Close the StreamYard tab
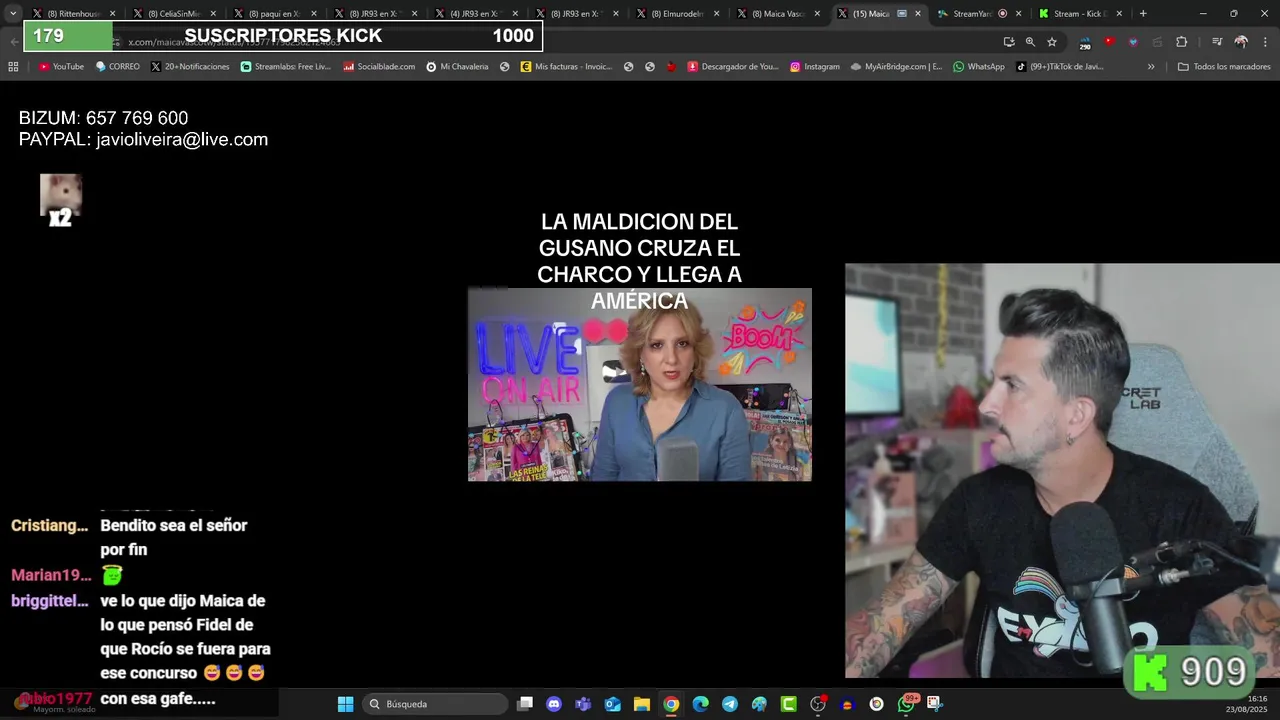Image resolution: width=1280 pixels, height=720 pixels. [1019, 14]
